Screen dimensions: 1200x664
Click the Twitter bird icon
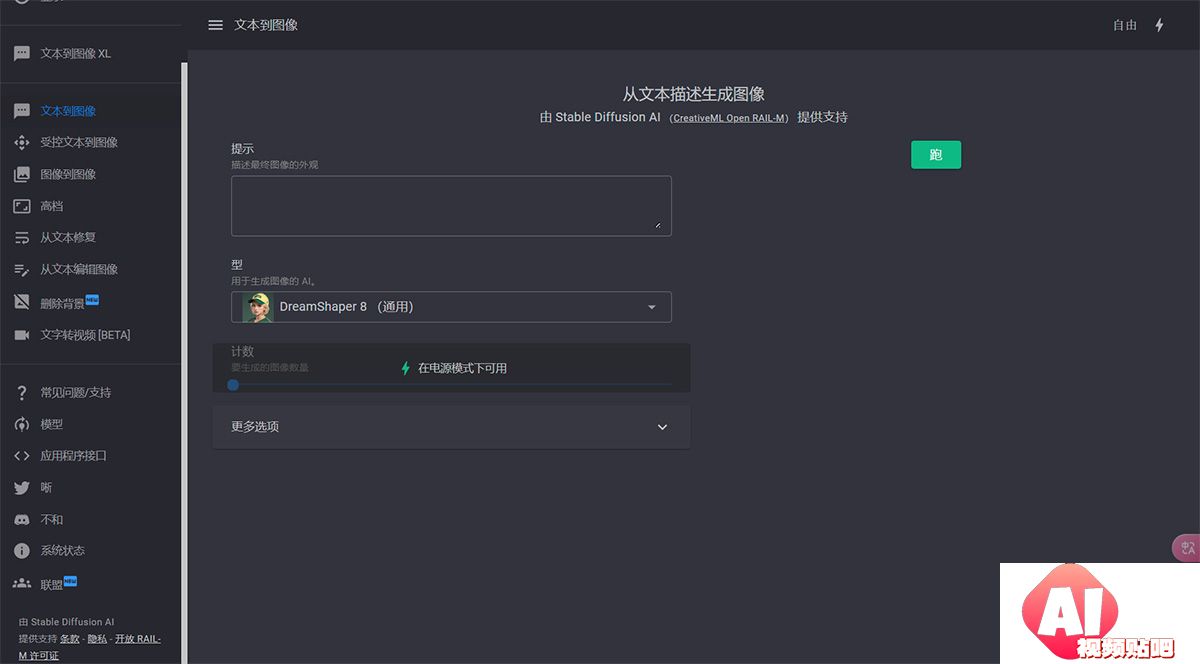tap(21, 488)
